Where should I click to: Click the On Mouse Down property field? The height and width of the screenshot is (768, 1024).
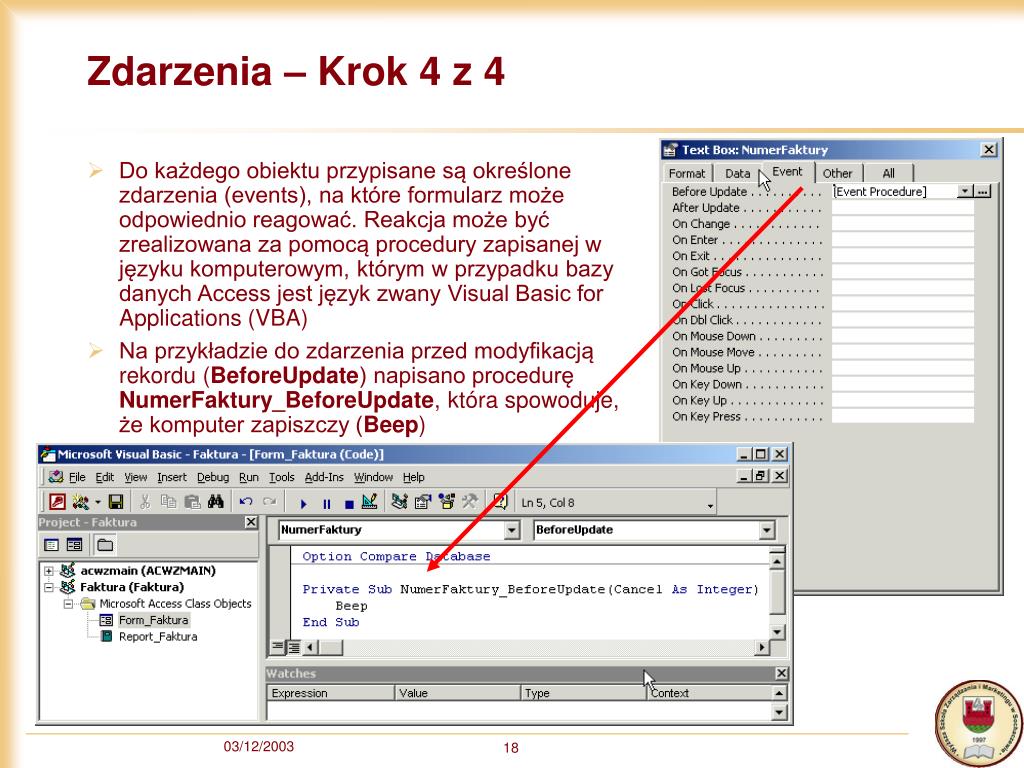903,336
